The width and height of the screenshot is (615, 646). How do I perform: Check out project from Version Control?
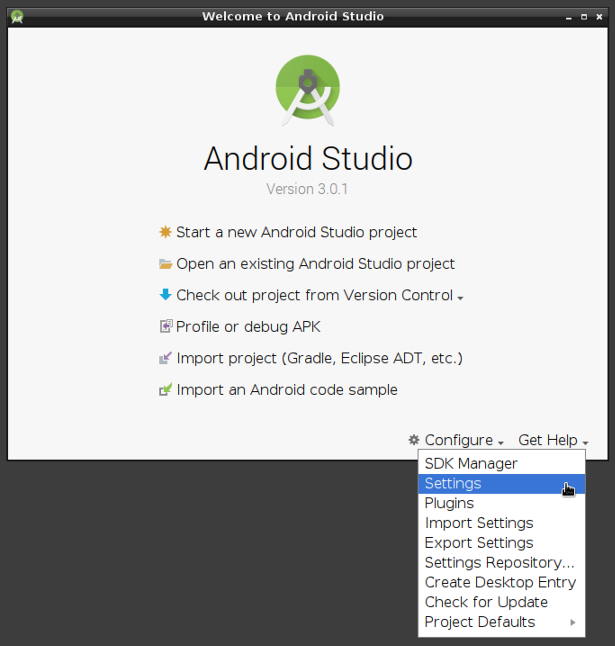(314, 295)
